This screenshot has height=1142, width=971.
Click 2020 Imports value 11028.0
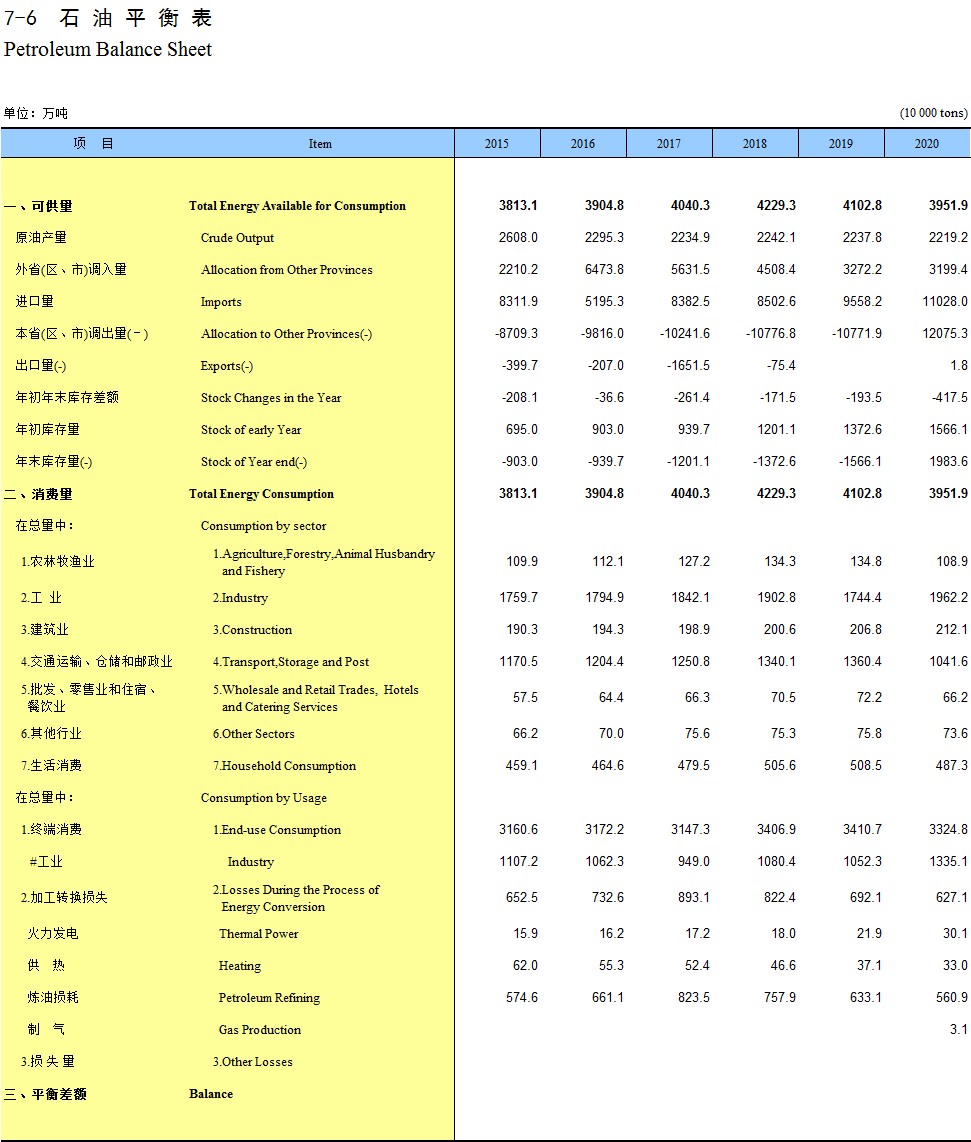[x=945, y=302]
